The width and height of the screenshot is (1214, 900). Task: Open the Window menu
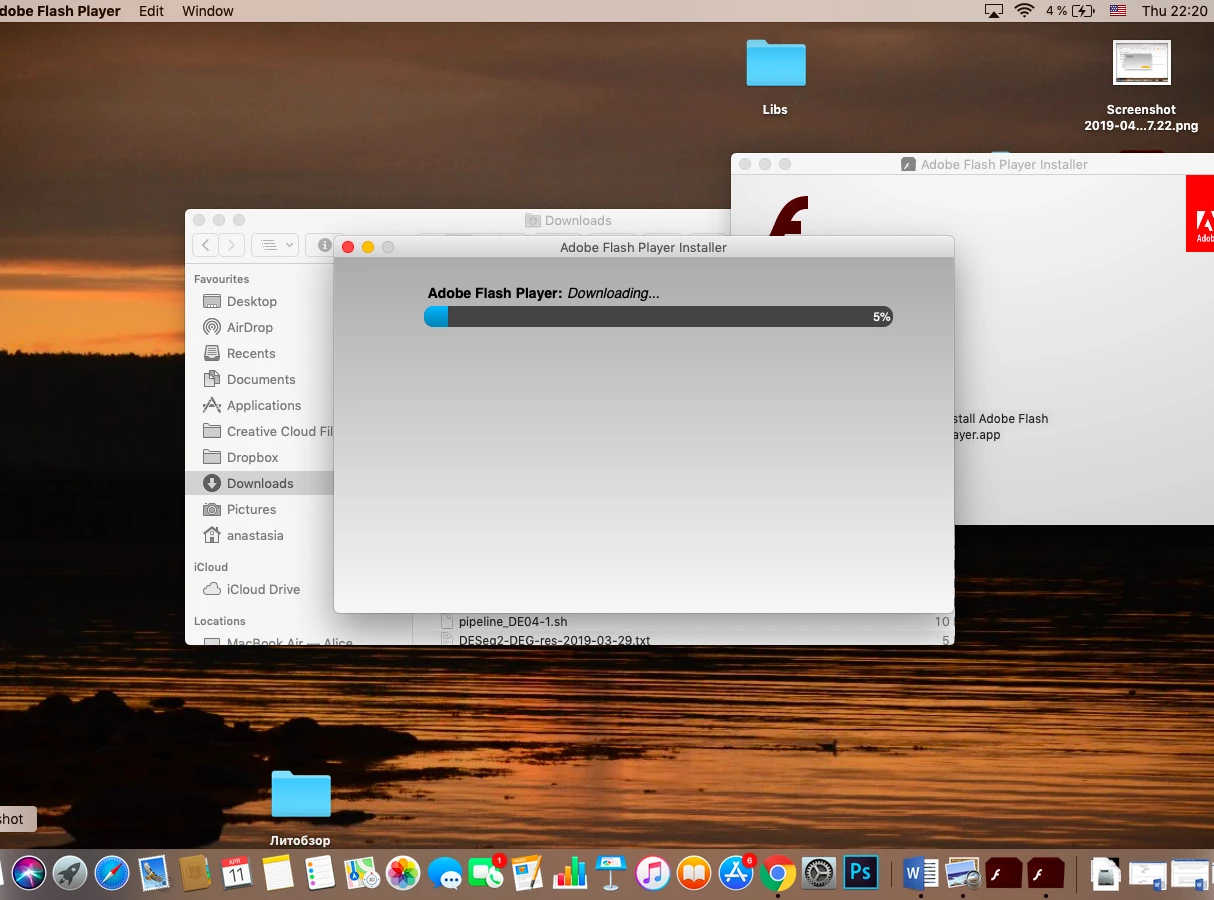(x=208, y=11)
